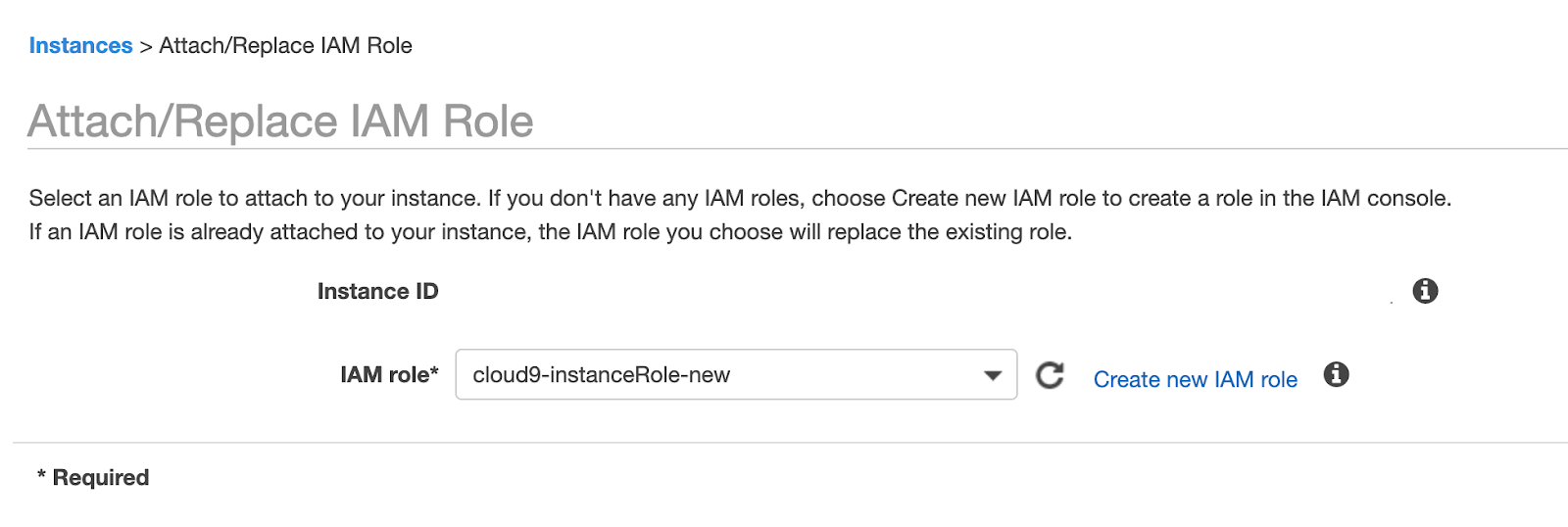This screenshot has width=1568, height=527.
Task: Click the info icon beside Instance ID
Action: (x=1425, y=291)
